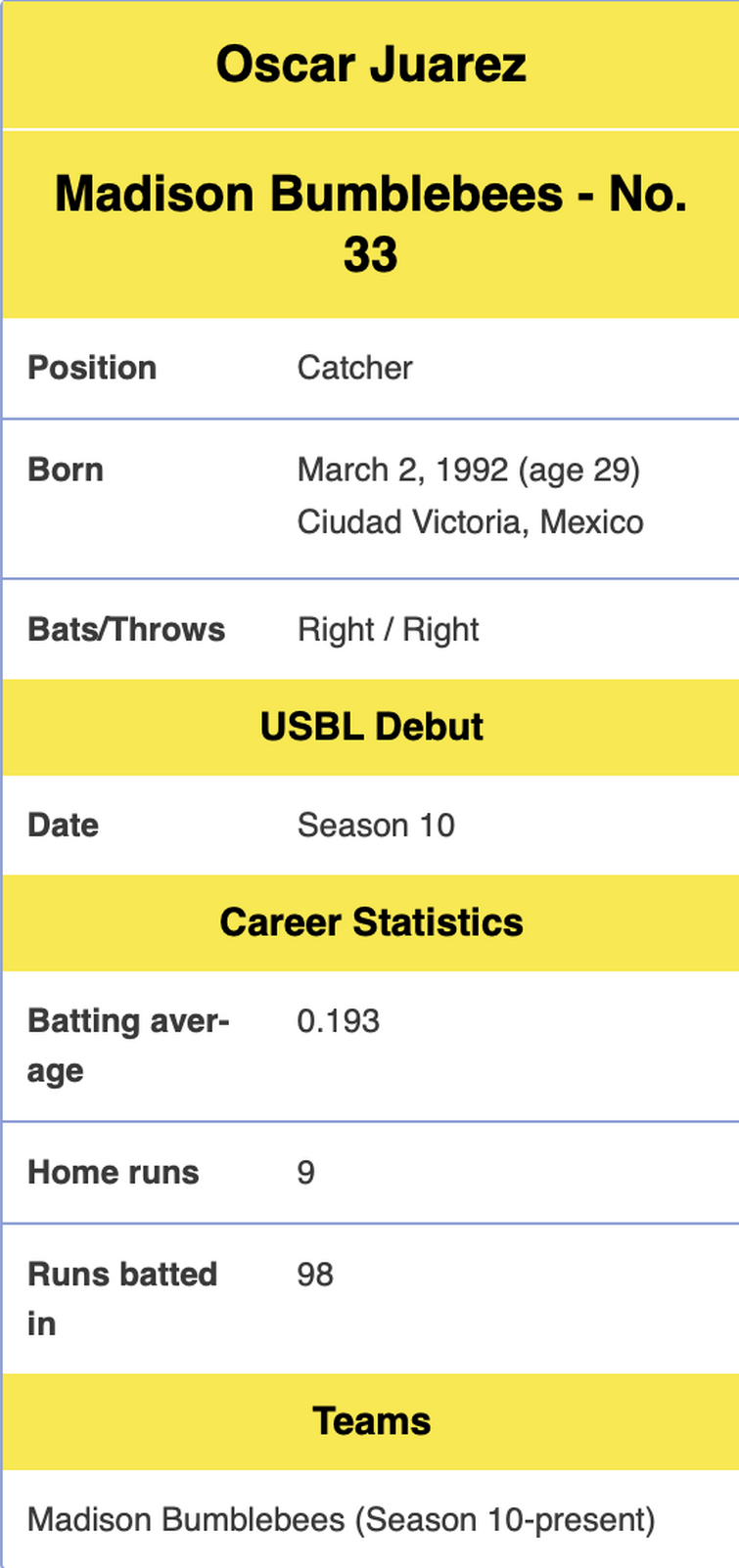Image resolution: width=739 pixels, height=1568 pixels.
Task: Click the Teams section header
Action: click(x=371, y=1421)
